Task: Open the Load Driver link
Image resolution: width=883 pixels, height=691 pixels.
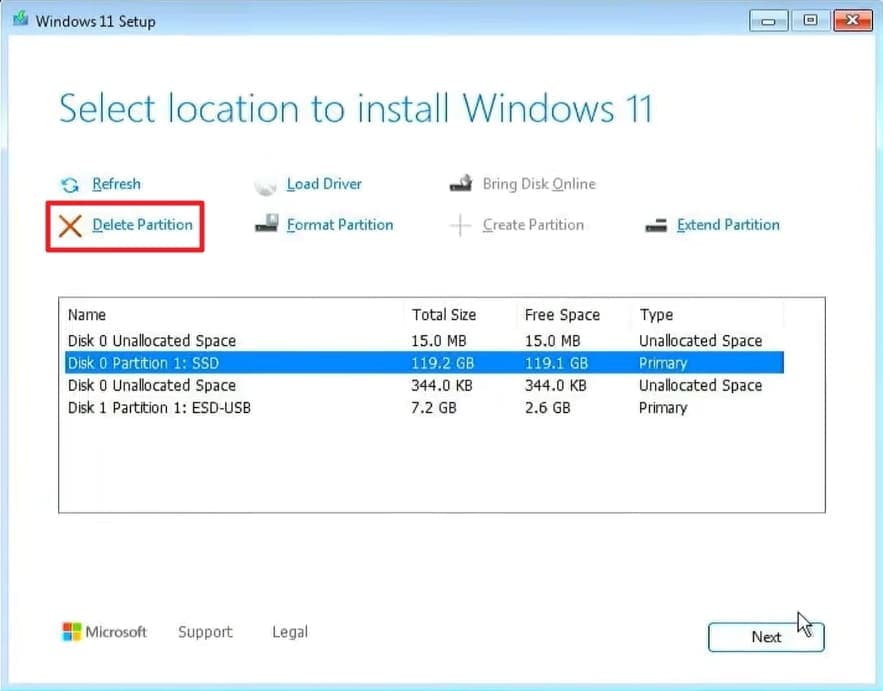Action: pos(324,184)
